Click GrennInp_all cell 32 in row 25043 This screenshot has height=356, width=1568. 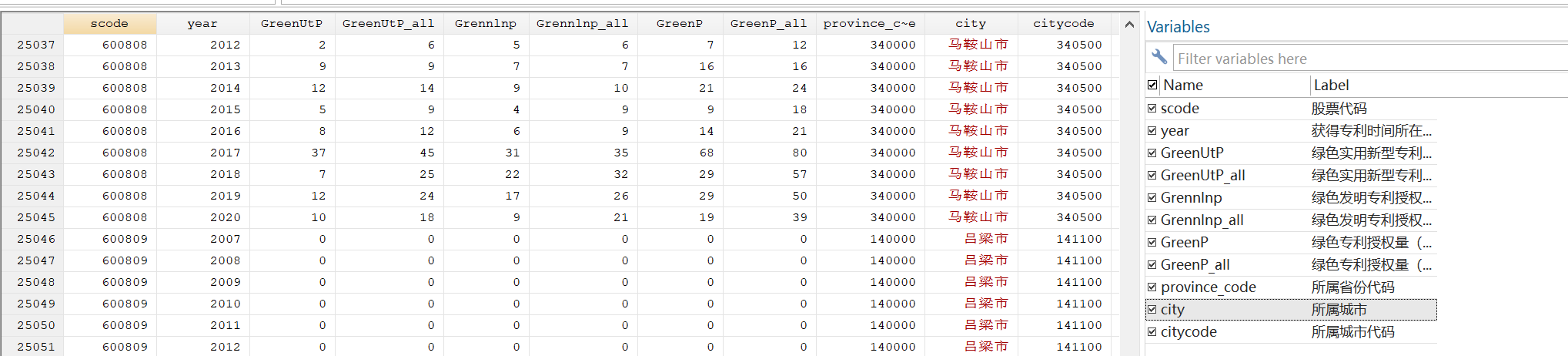click(x=583, y=174)
